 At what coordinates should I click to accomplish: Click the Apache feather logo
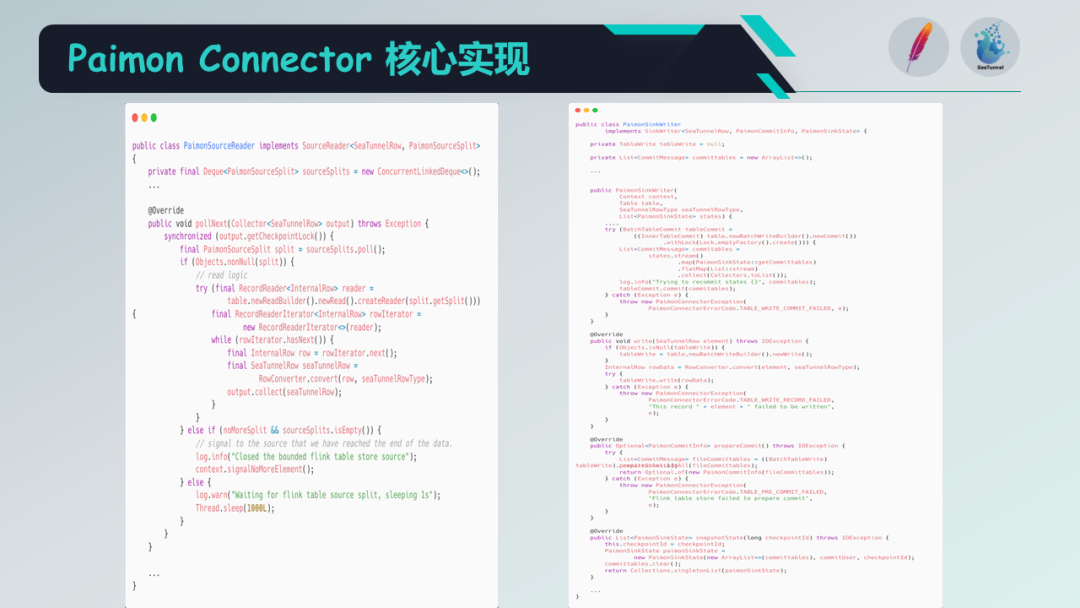(x=918, y=47)
